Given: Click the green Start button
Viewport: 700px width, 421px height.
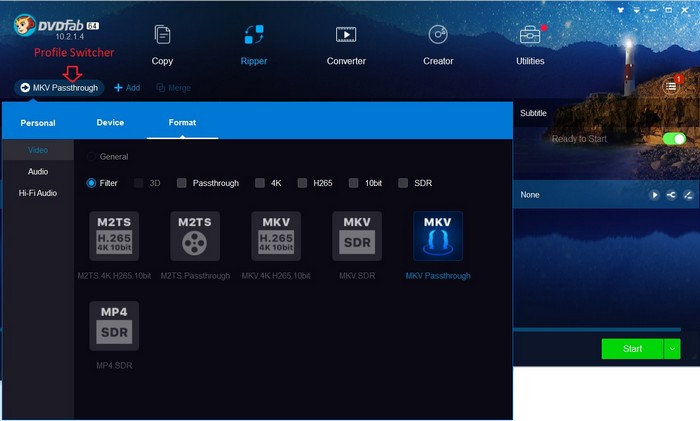Looking at the screenshot, I should [x=633, y=349].
